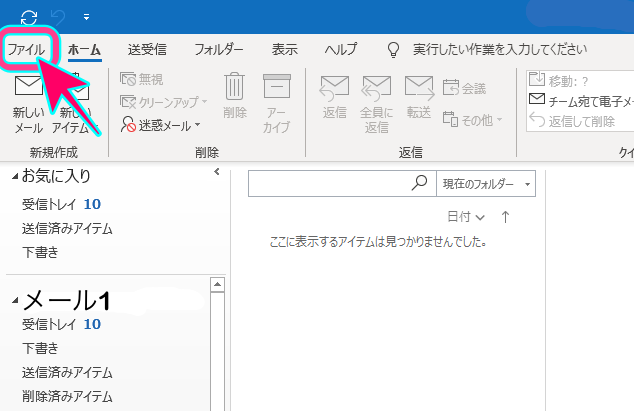Open 下書き under メール1
Viewport: 634px width, 411px height.
tap(40, 348)
